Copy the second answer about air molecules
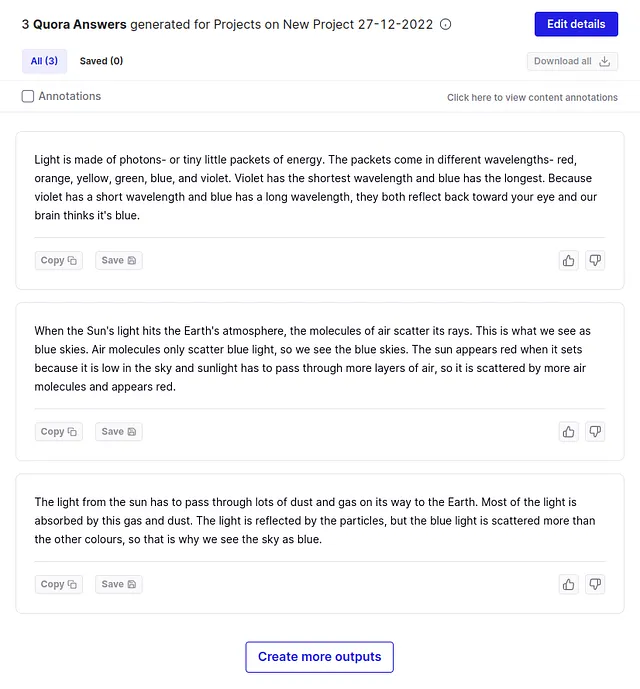Screen dimensions: 640x689 tap(58, 432)
